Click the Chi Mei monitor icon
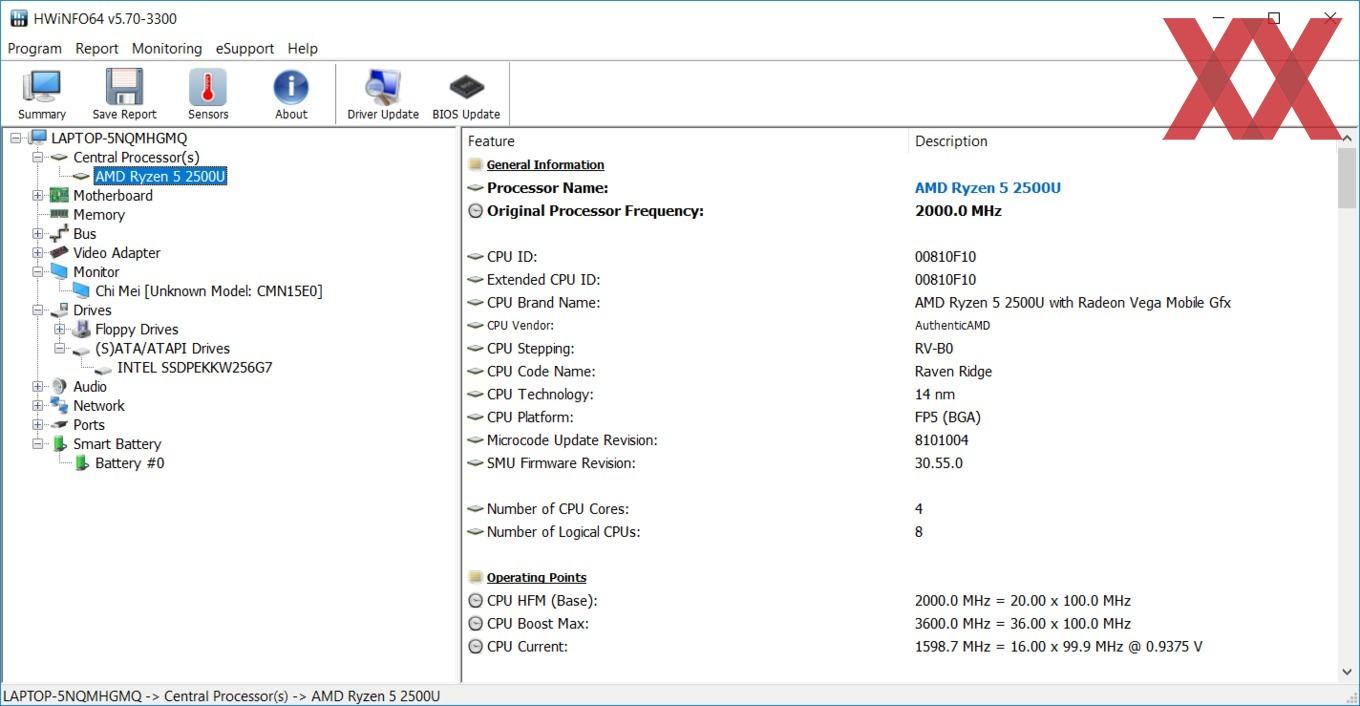The width and height of the screenshot is (1360, 706). 81,291
